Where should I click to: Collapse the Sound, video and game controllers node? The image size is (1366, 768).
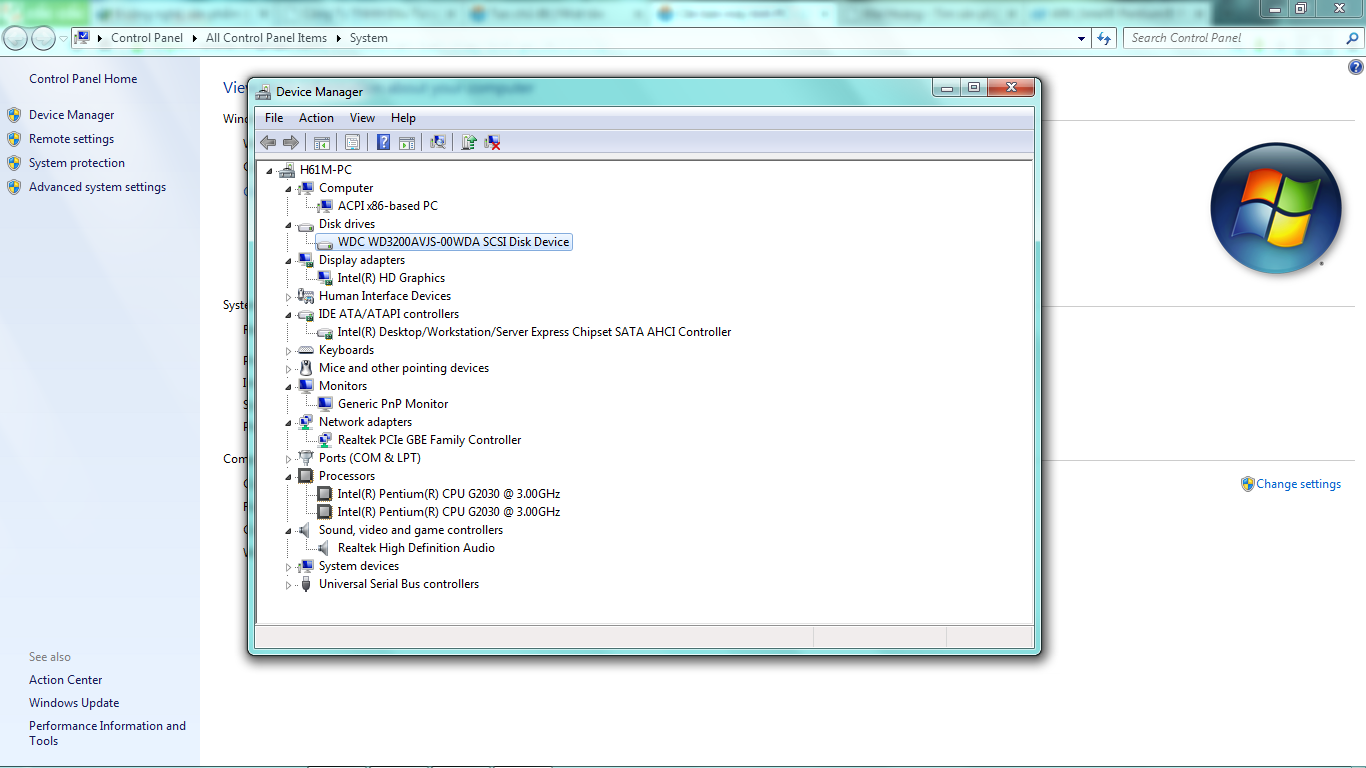tap(289, 531)
